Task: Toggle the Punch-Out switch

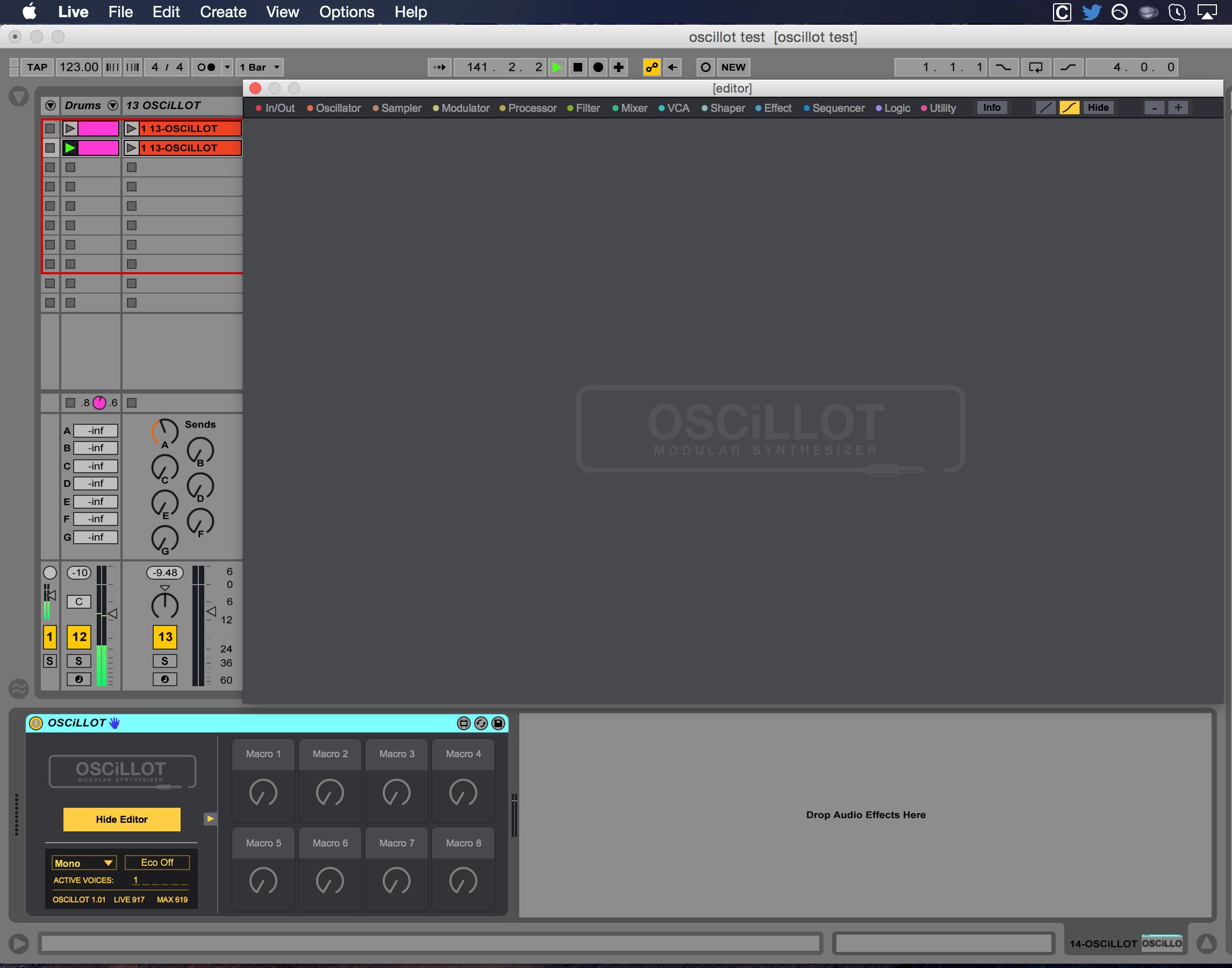Action: [x=1068, y=67]
